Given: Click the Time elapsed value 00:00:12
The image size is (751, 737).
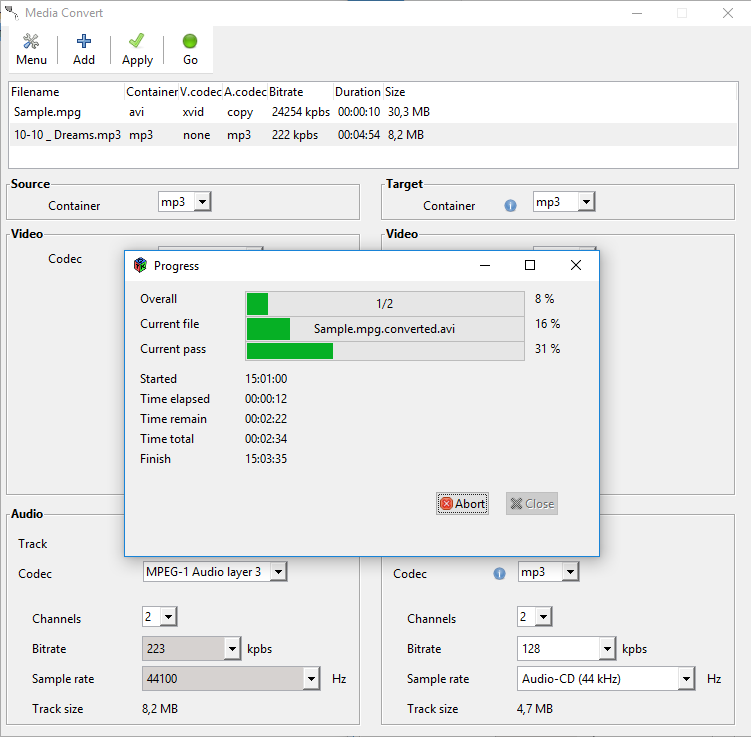Looking at the screenshot, I should 266,399.
